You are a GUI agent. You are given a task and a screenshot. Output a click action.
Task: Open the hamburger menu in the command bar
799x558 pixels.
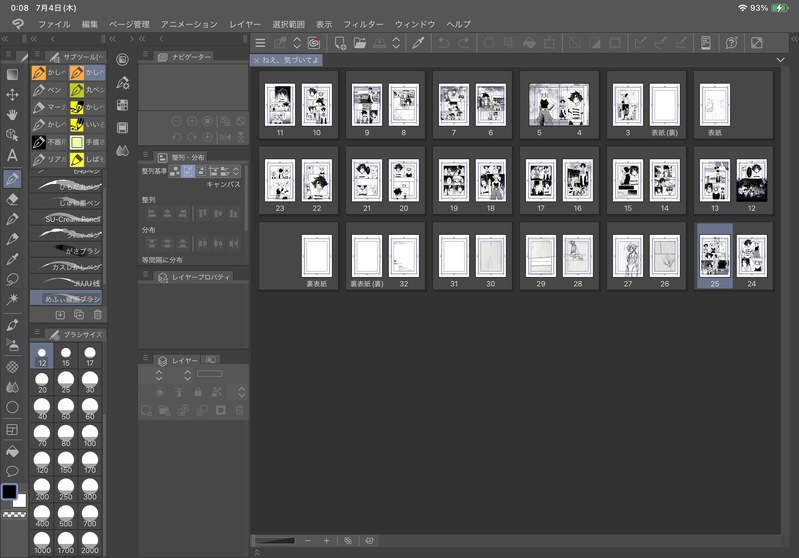pyautogui.click(x=260, y=43)
